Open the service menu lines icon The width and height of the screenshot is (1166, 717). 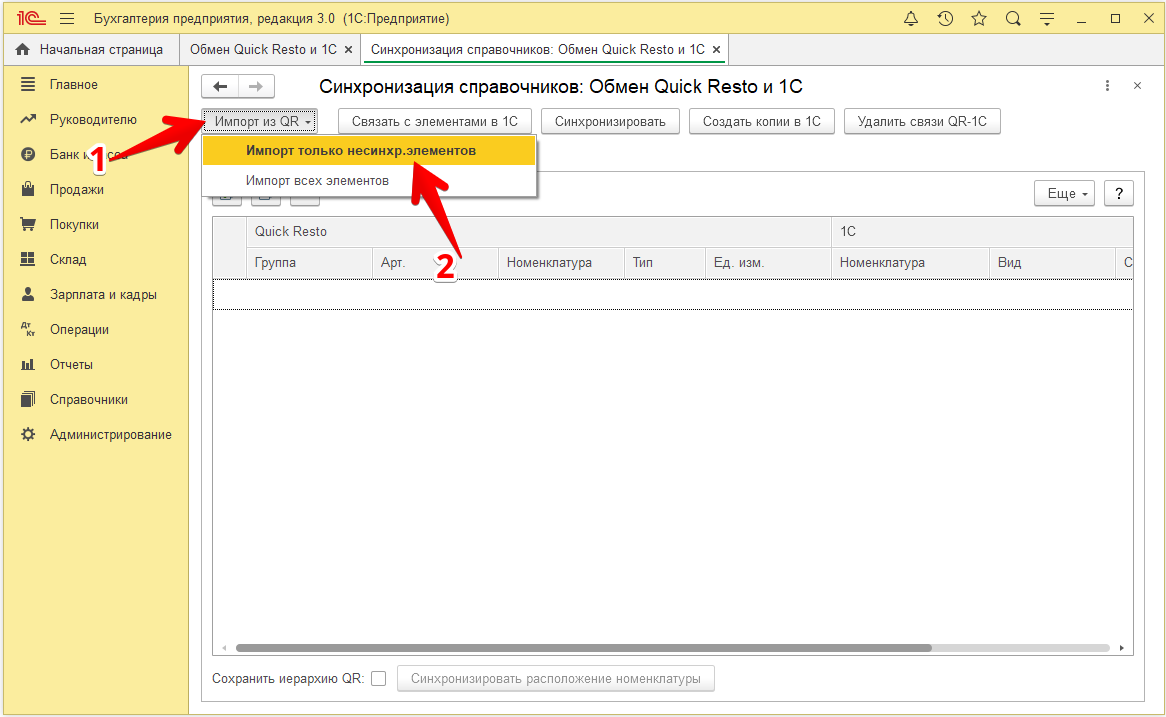tap(1047, 19)
